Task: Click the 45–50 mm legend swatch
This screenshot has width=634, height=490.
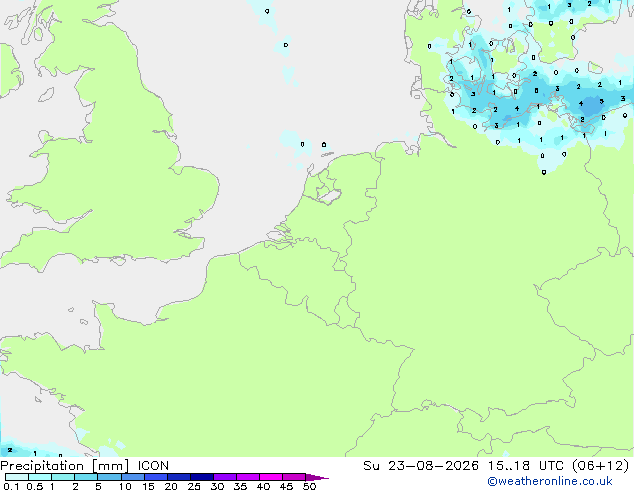Action: point(294,477)
